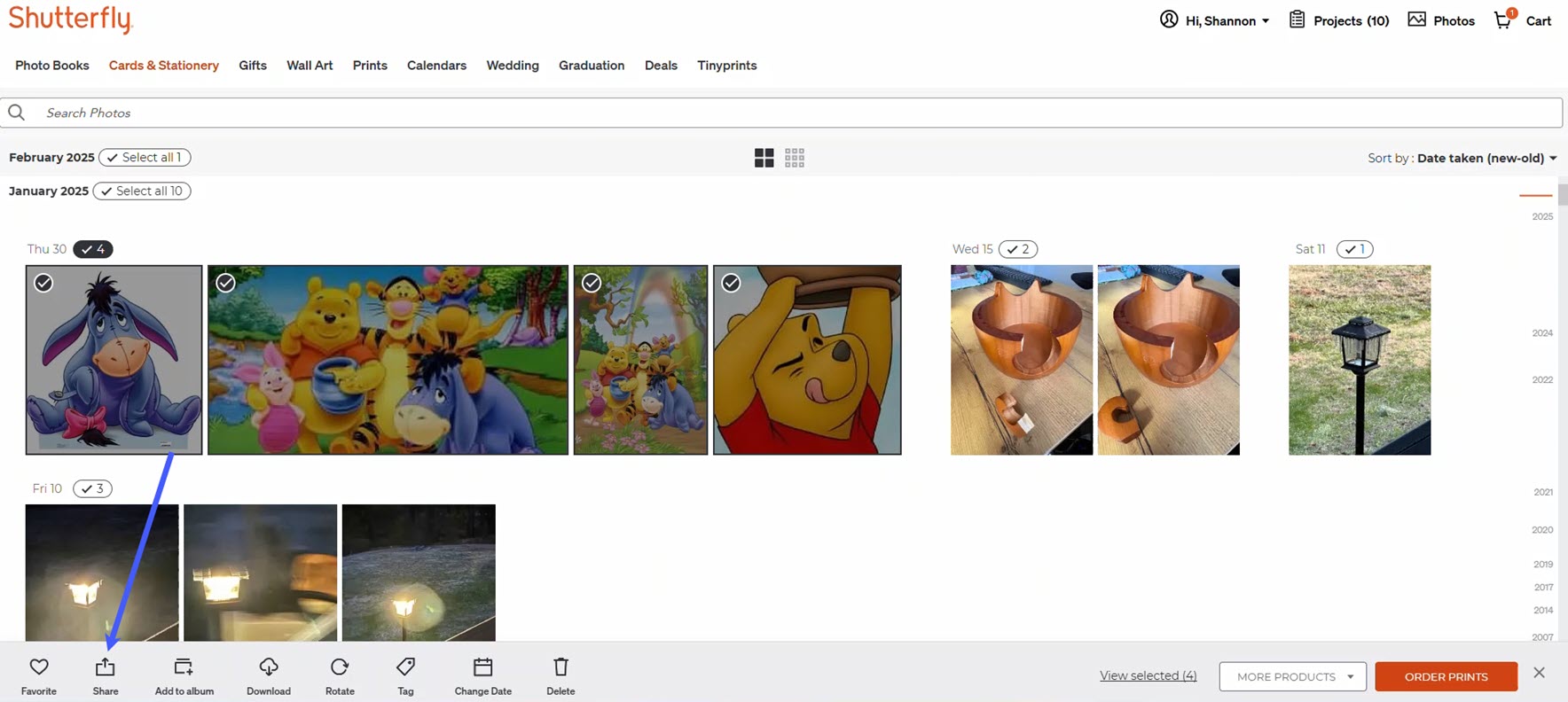Open the Hi, Shannon account dropdown
This screenshot has width=1568, height=702.
click(1227, 20)
